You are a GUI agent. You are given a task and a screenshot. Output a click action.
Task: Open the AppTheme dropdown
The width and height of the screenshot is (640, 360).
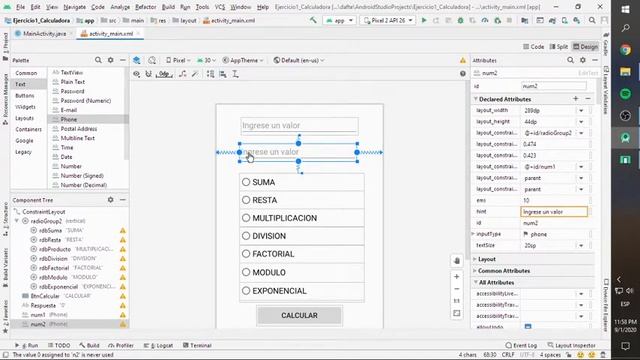point(243,60)
